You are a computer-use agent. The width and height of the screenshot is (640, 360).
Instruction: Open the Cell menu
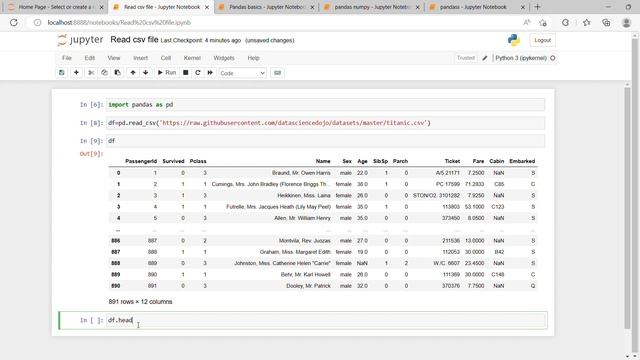(166, 58)
